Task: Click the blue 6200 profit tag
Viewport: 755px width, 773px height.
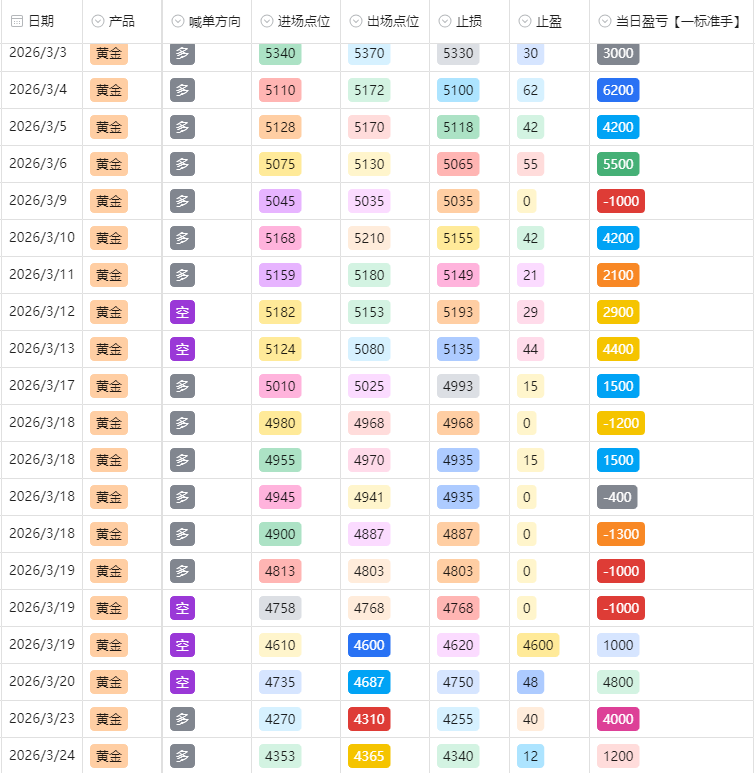Action: click(x=618, y=90)
